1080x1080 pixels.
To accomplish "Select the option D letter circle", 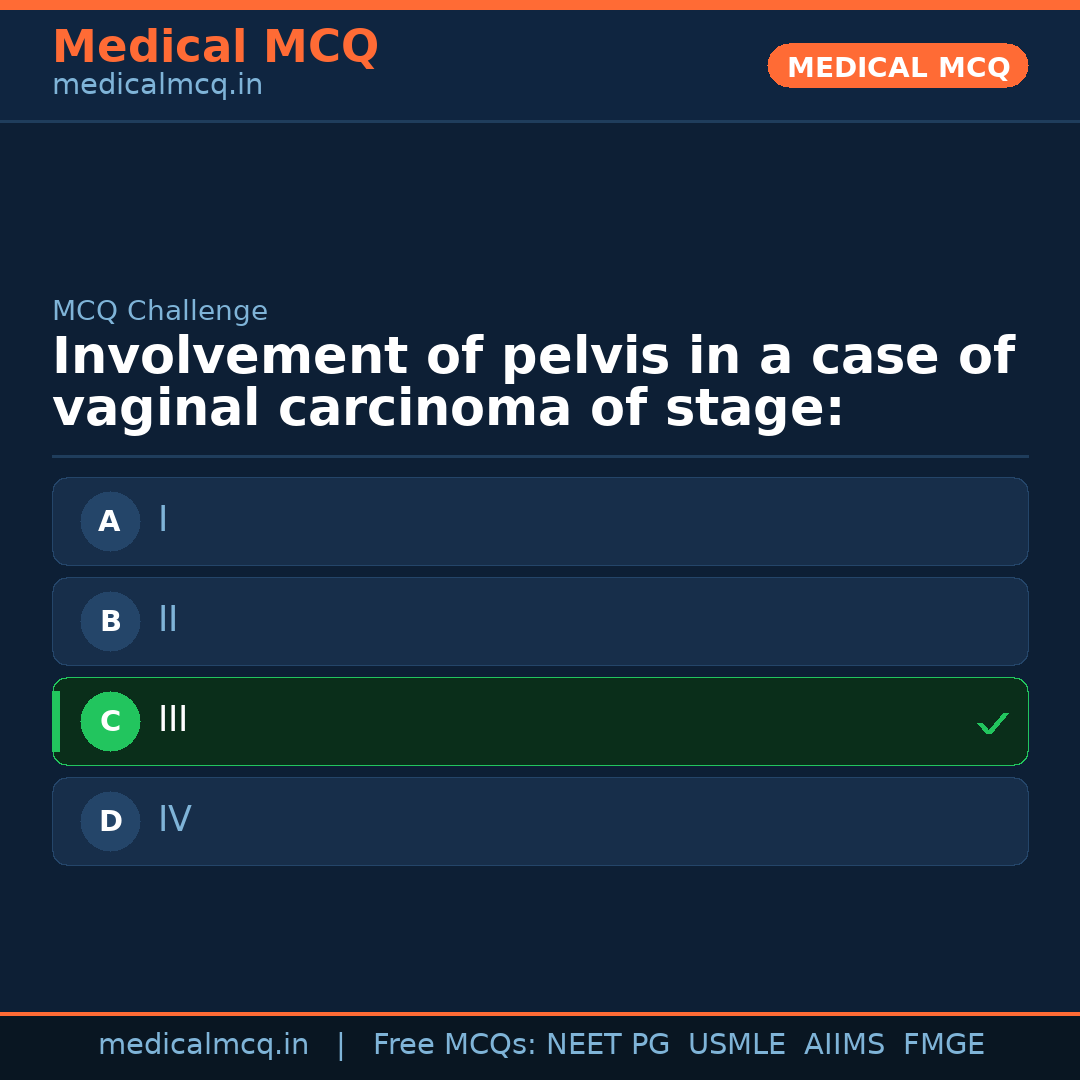I will [x=110, y=821].
